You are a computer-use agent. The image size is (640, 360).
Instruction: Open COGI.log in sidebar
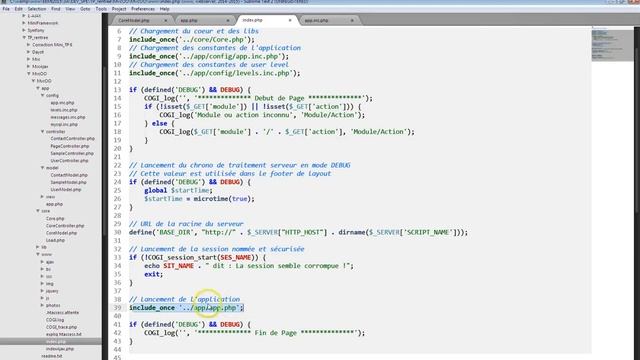(x=55, y=320)
